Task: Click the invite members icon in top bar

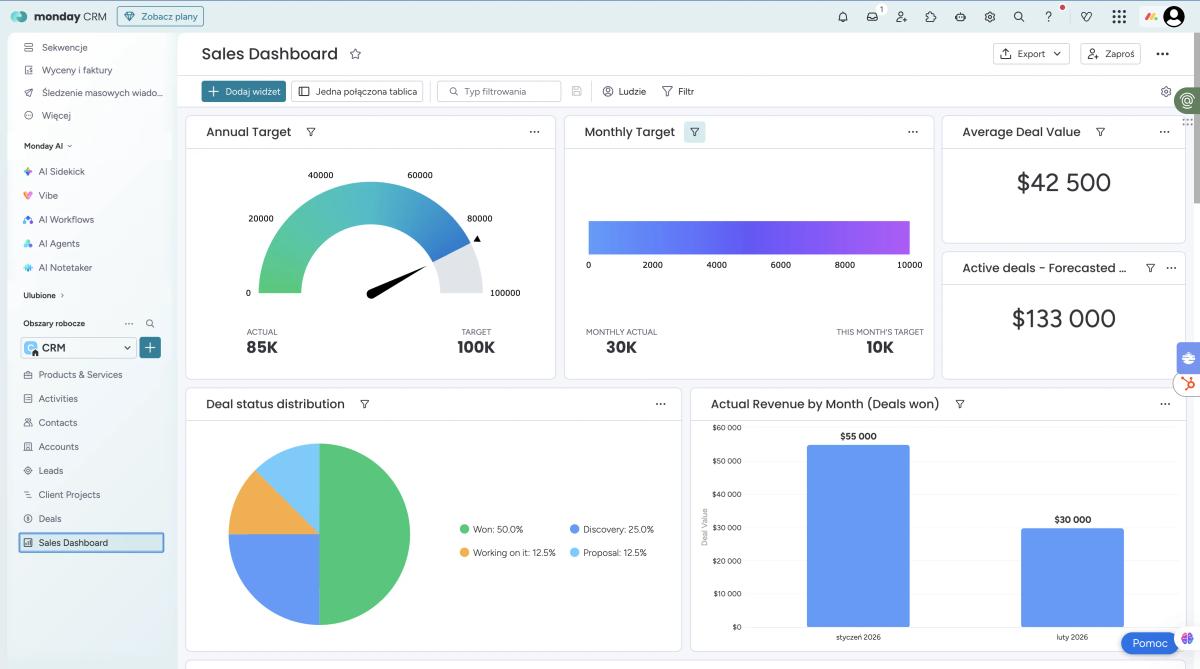Action: [901, 16]
